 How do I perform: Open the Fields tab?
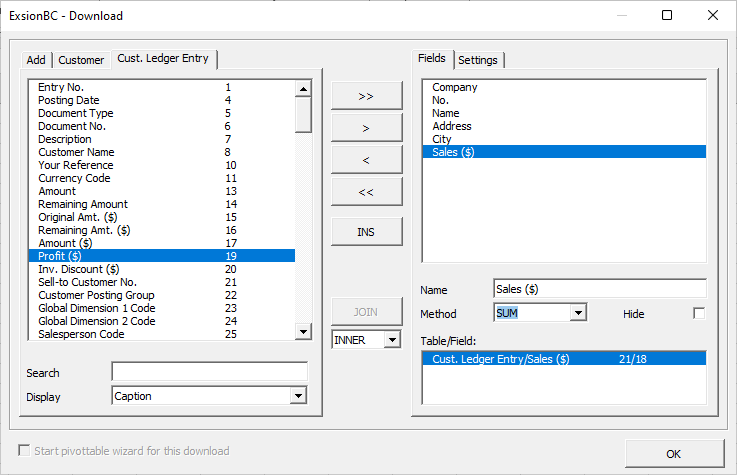click(x=432, y=59)
